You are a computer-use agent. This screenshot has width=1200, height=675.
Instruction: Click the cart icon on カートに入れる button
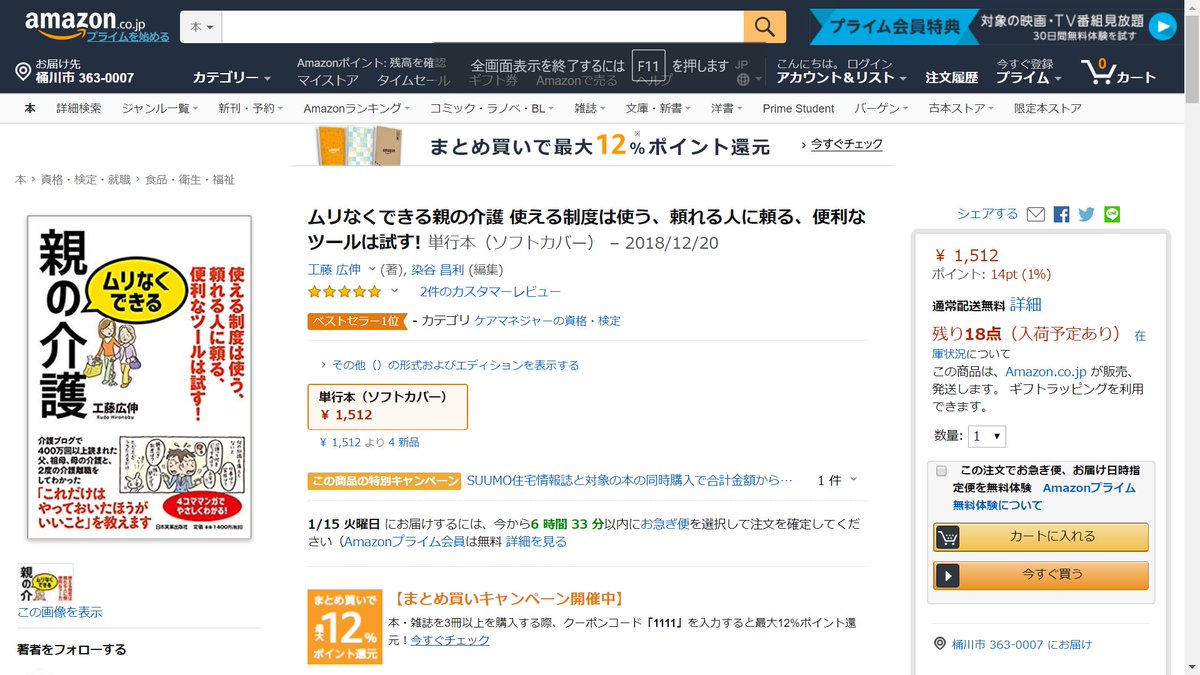coord(947,537)
